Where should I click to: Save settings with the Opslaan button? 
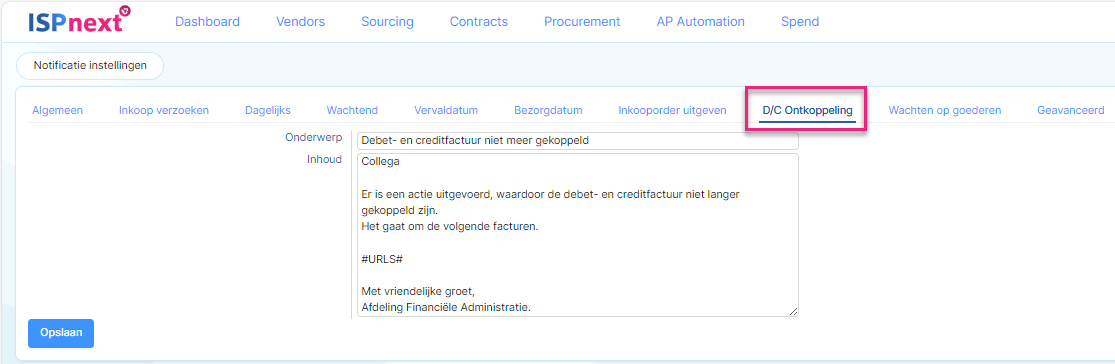(x=61, y=333)
